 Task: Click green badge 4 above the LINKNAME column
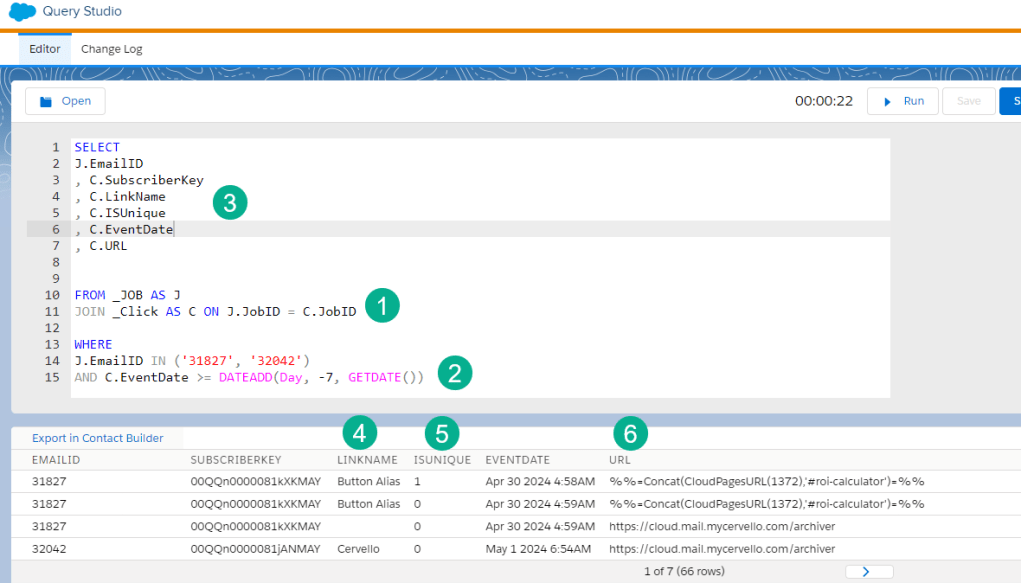359,433
